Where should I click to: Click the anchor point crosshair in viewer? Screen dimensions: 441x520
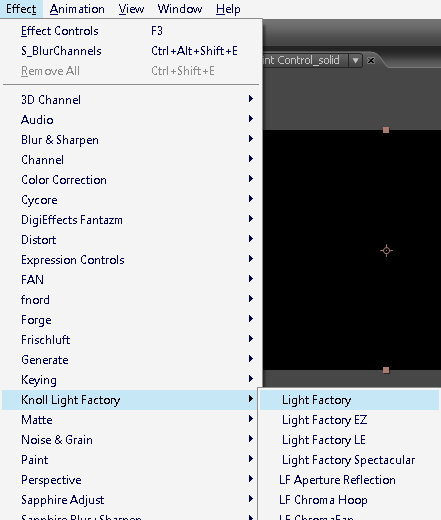coord(386,250)
